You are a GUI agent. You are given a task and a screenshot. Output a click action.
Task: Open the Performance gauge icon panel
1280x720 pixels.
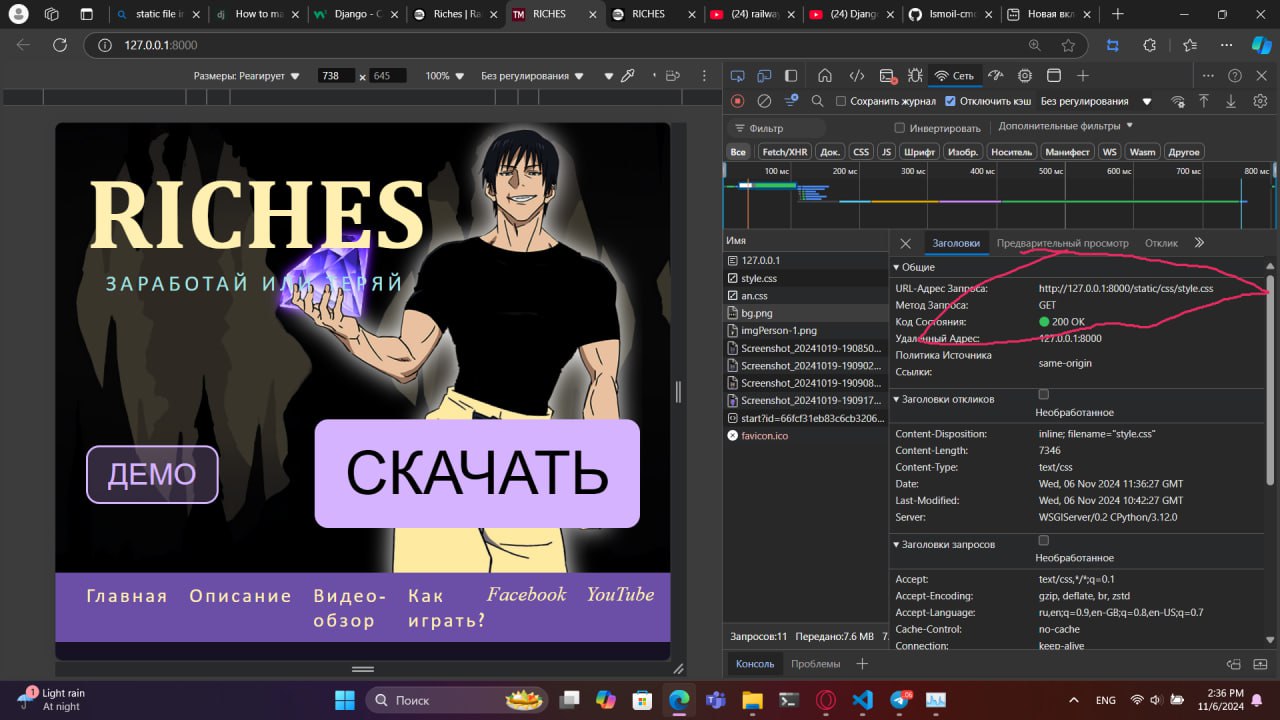[x=995, y=76]
